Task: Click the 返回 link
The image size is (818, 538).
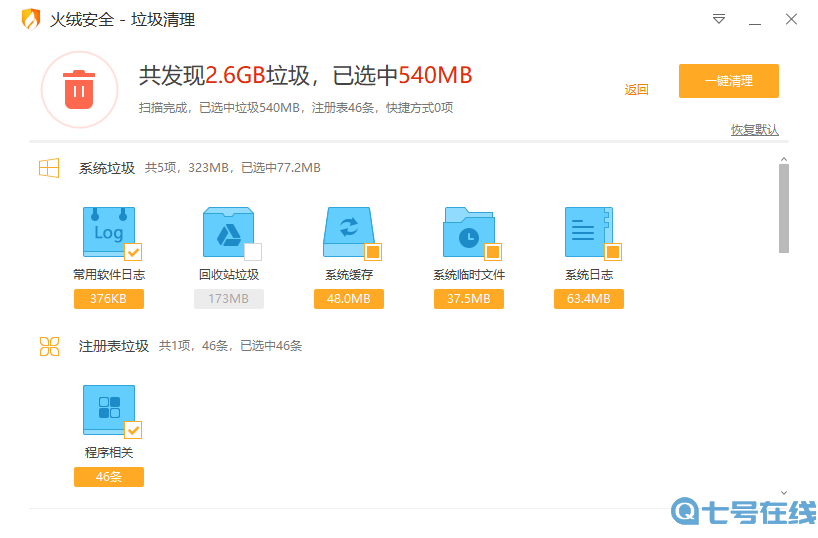Action: click(636, 90)
